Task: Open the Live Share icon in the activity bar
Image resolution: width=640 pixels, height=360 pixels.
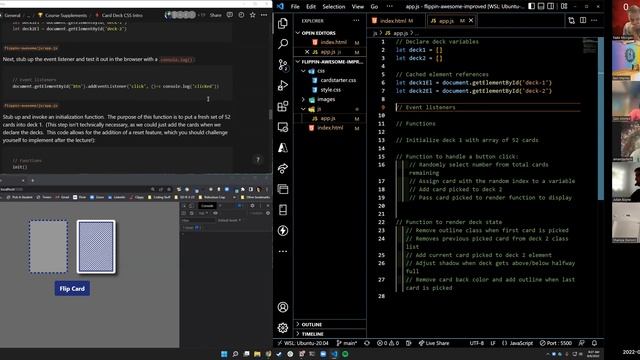Action: [x=283, y=168]
